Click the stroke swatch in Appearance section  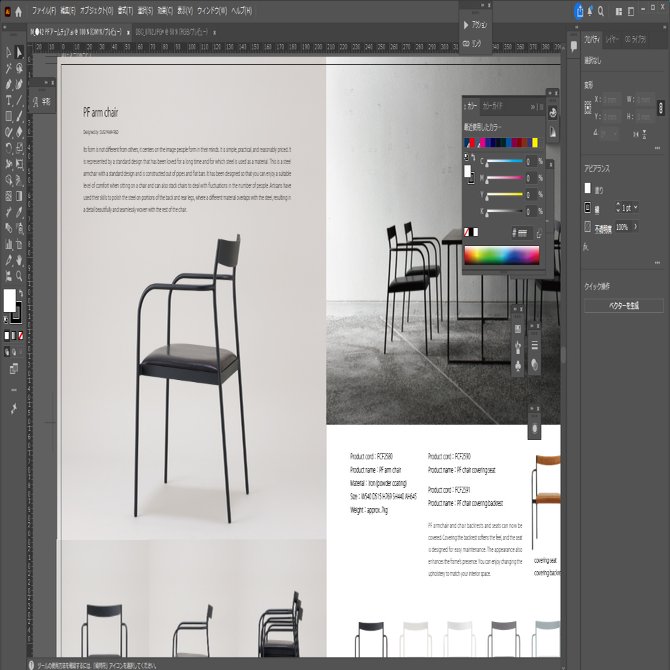tap(588, 208)
